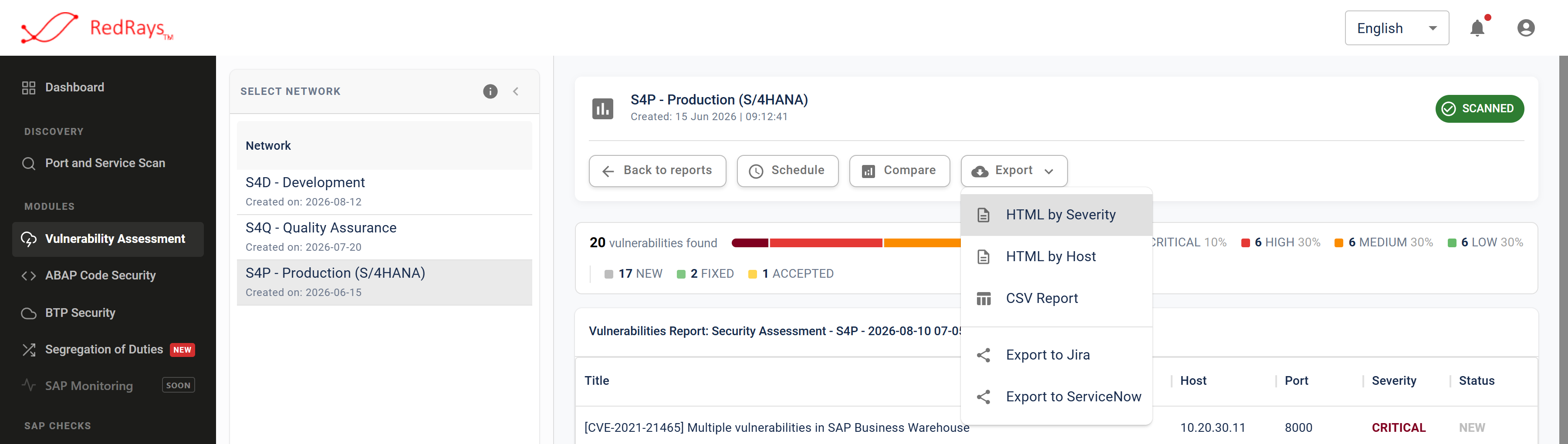This screenshot has width=1568, height=444.
Task: Go back to reports
Action: click(x=657, y=171)
